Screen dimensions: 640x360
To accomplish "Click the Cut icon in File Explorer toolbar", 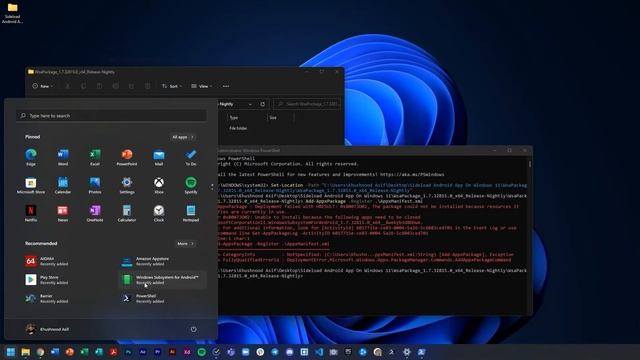I will coord(67,86).
